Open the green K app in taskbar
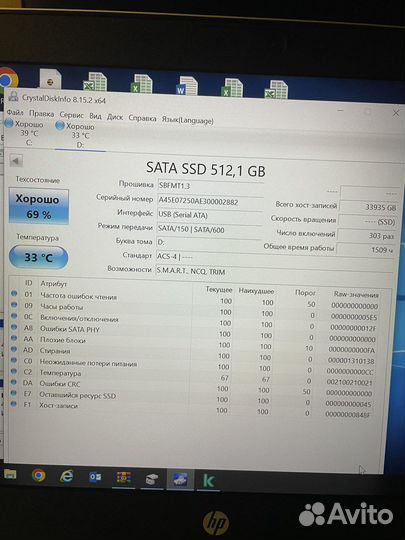 pyautogui.click(x=209, y=480)
